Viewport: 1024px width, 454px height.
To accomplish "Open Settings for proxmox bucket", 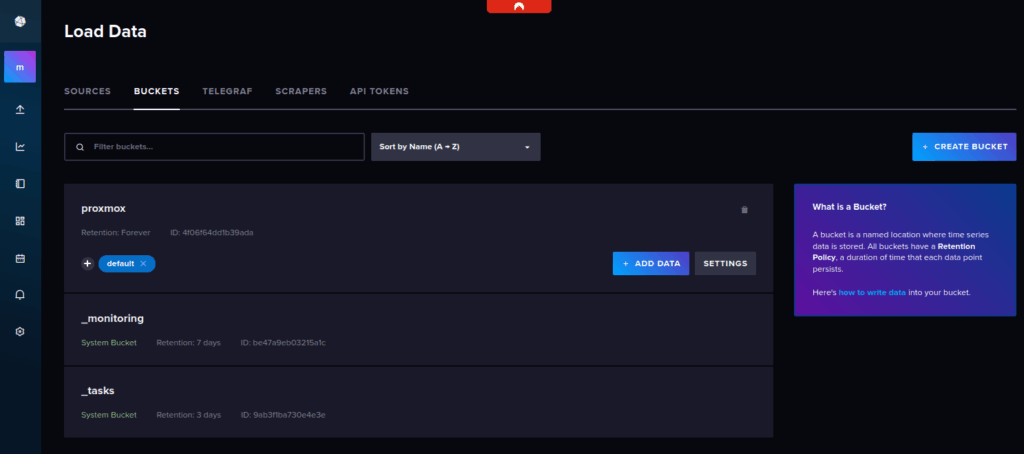I will pyautogui.click(x=725, y=263).
